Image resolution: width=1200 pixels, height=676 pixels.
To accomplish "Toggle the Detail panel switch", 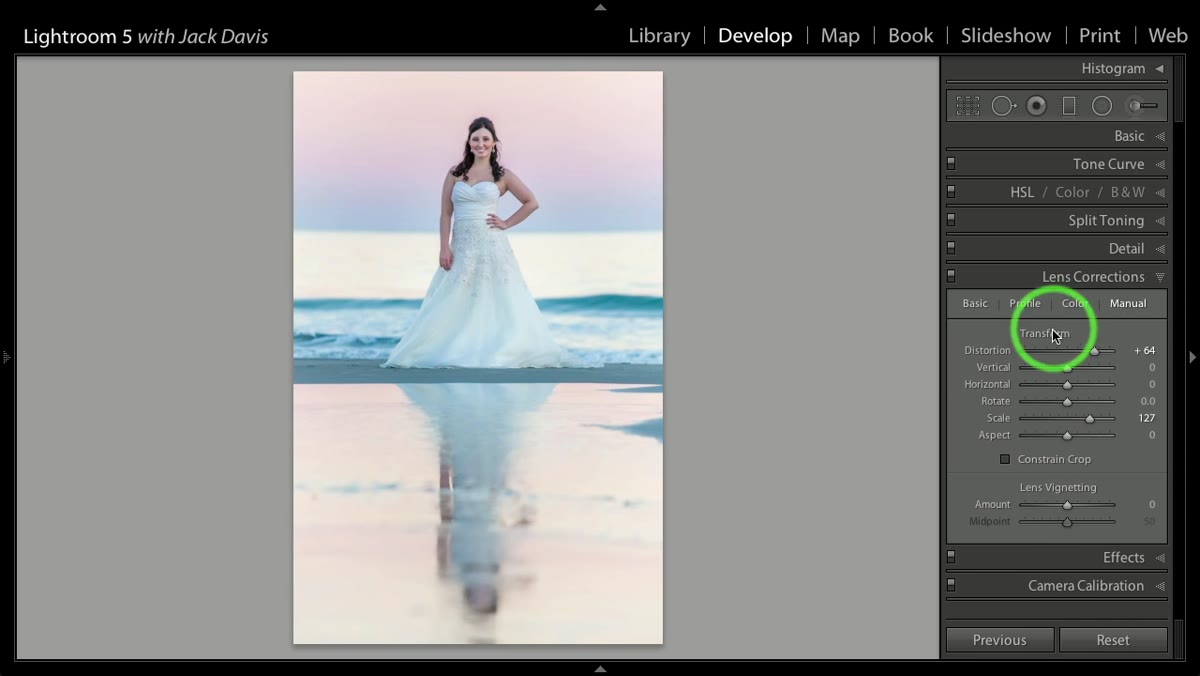I will [x=951, y=248].
